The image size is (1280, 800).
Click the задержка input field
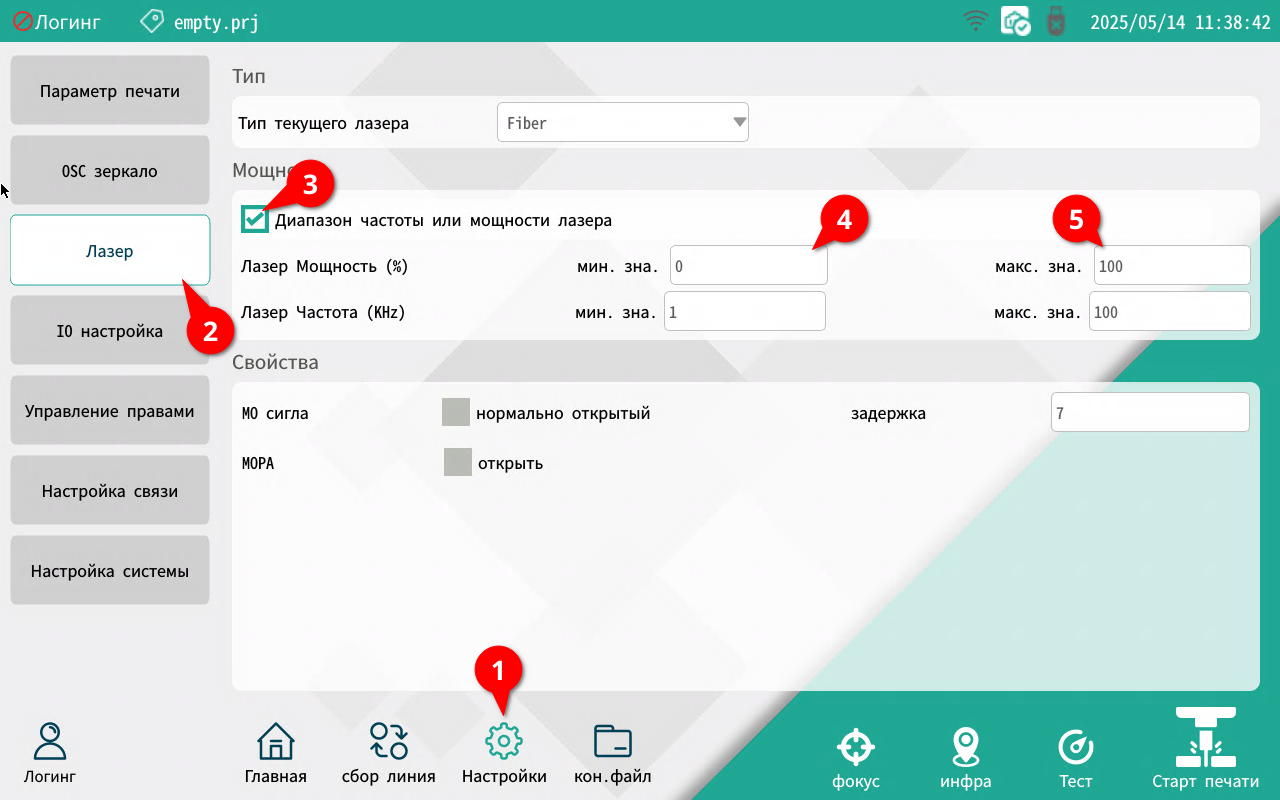[x=1149, y=412]
